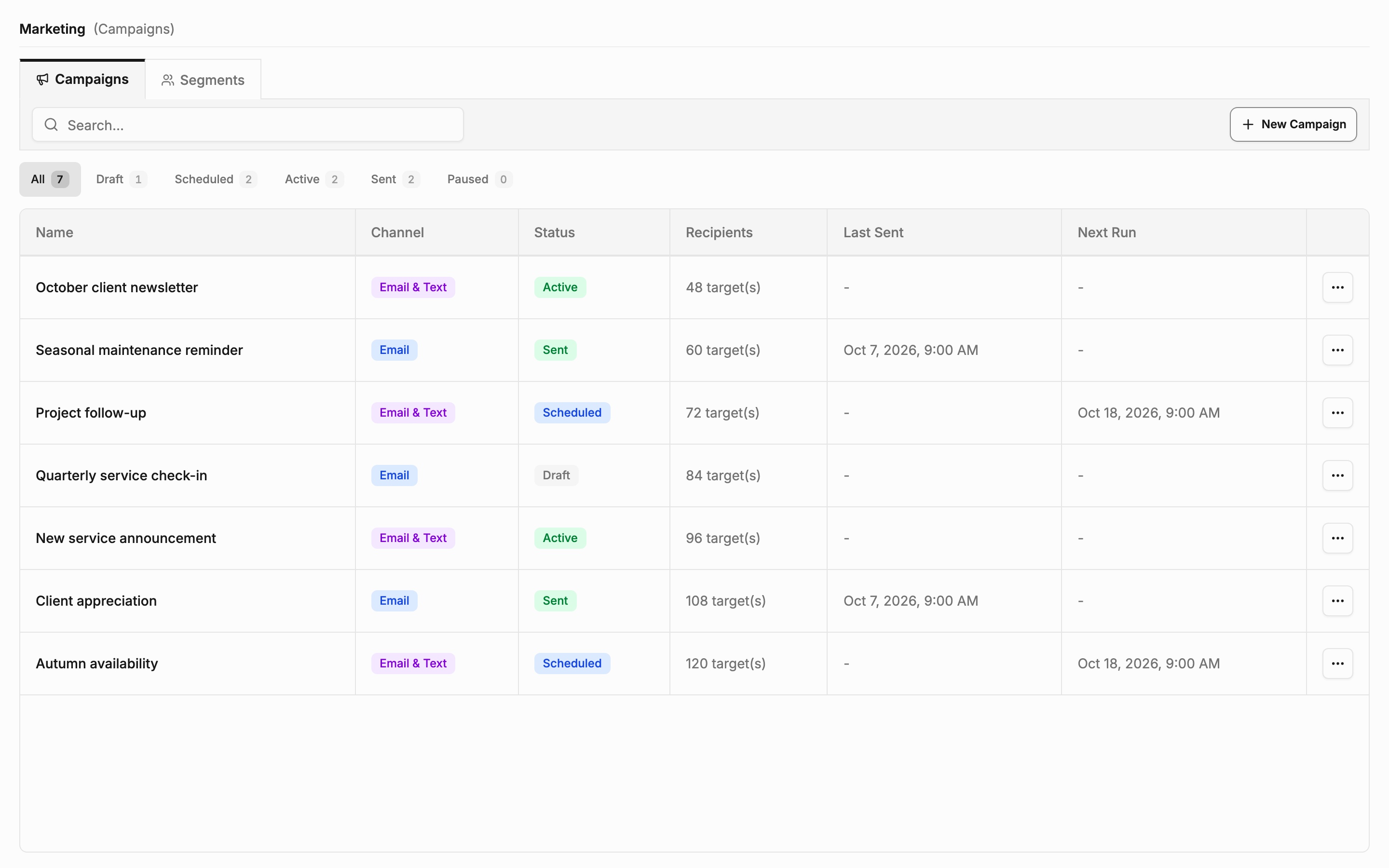Image resolution: width=1389 pixels, height=868 pixels.
Task: Click Scheduled badge in Project follow-up row
Action: 572,412
